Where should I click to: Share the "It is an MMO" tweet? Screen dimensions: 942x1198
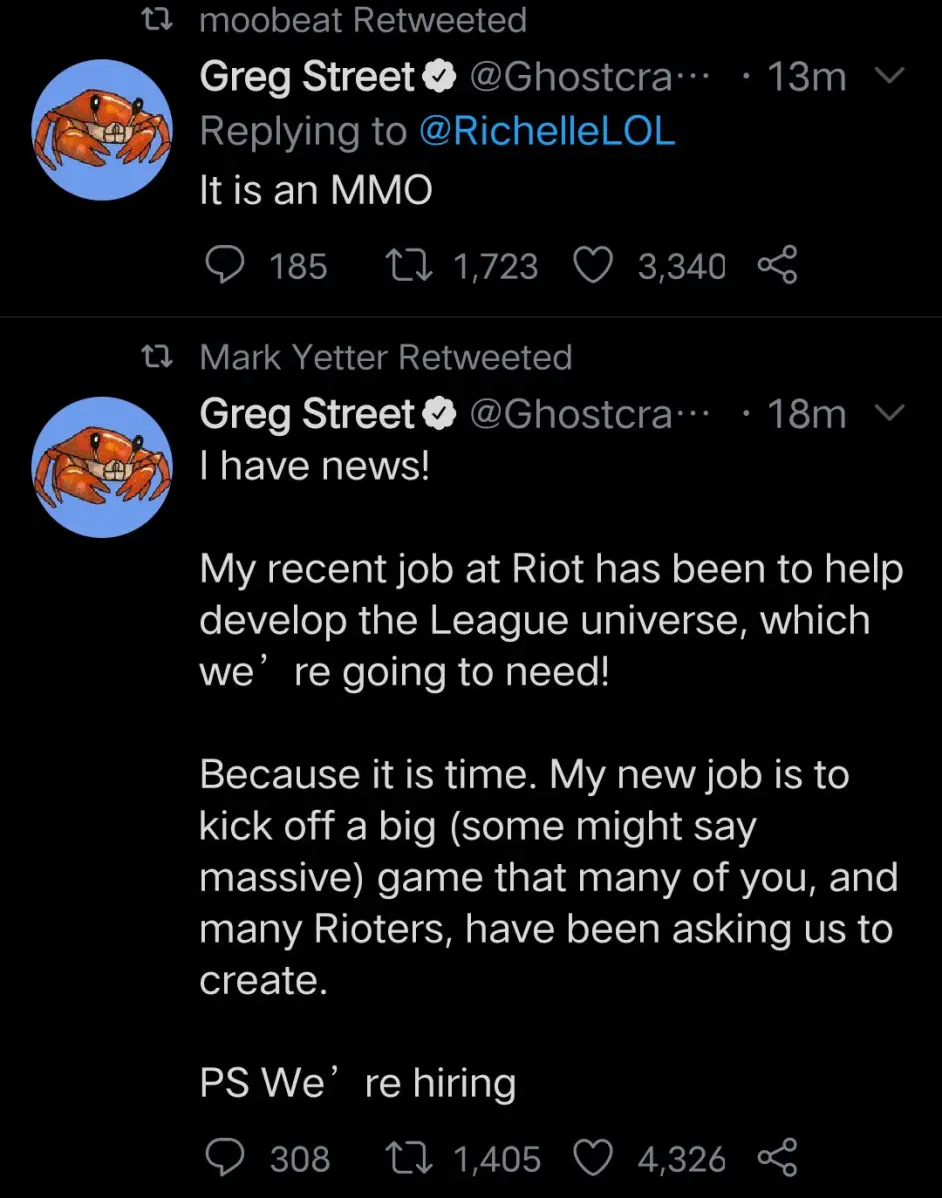pyautogui.click(x=777, y=266)
